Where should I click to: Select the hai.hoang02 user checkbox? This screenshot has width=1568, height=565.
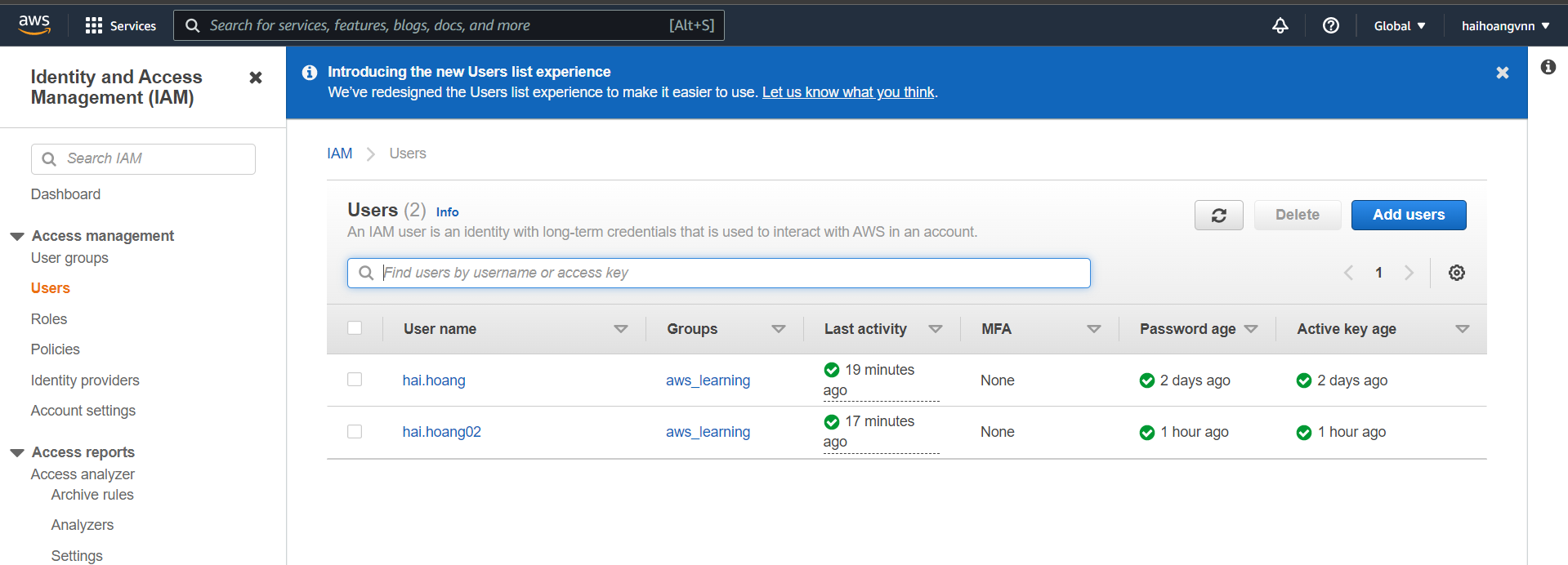tap(355, 431)
